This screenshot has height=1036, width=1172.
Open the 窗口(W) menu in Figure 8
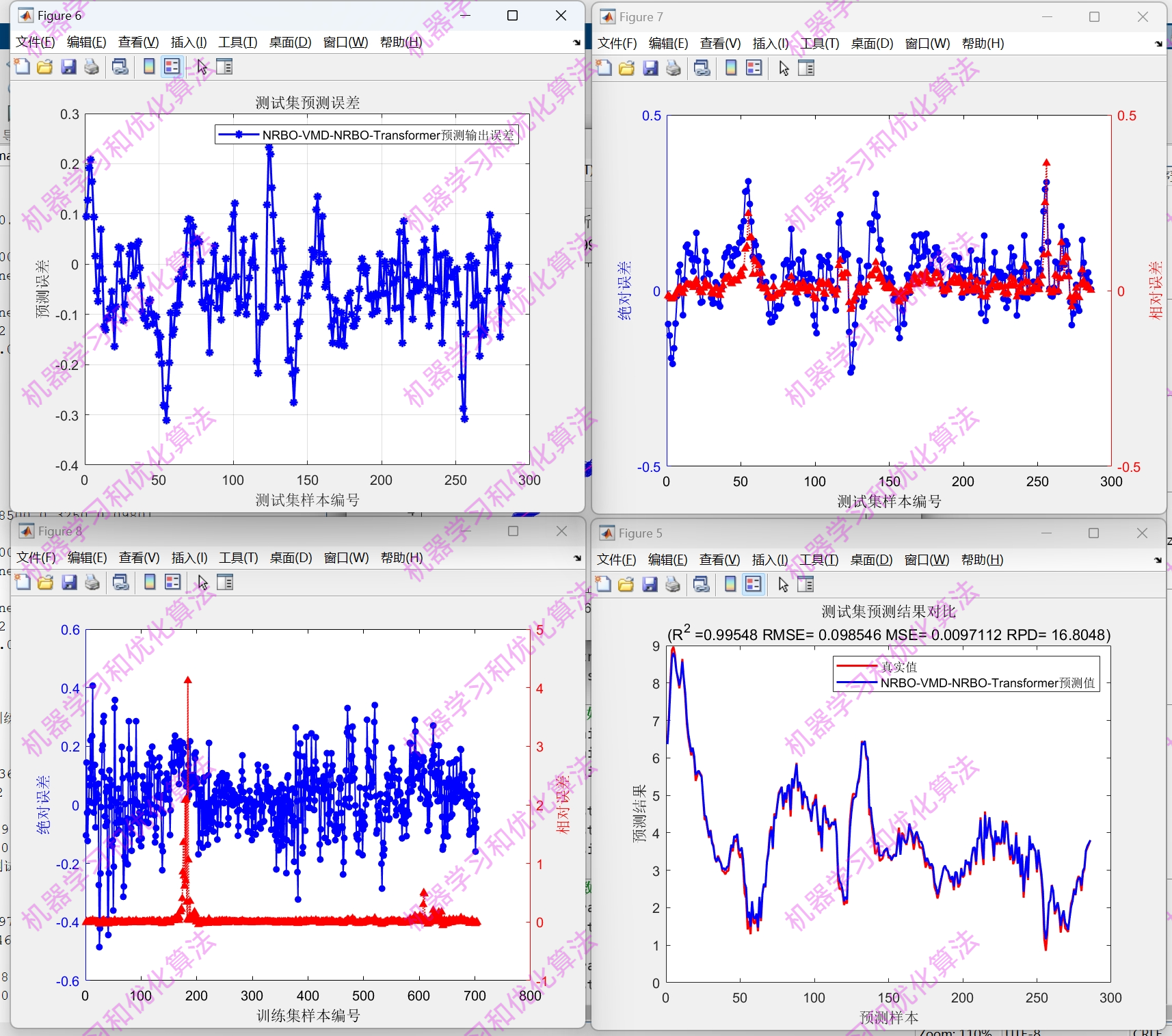(347, 558)
